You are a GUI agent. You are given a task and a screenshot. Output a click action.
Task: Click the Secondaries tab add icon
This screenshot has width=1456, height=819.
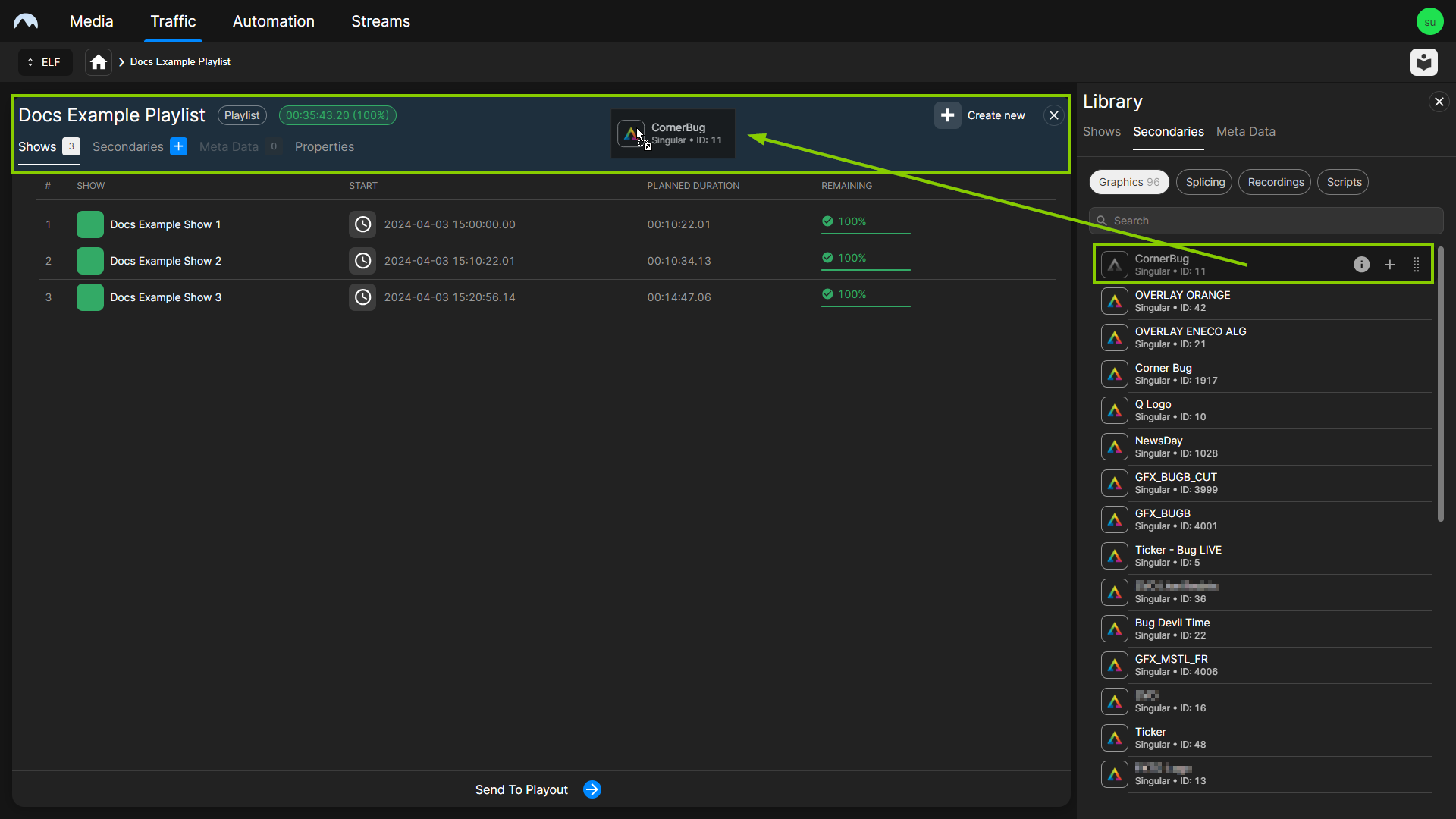coord(179,146)
